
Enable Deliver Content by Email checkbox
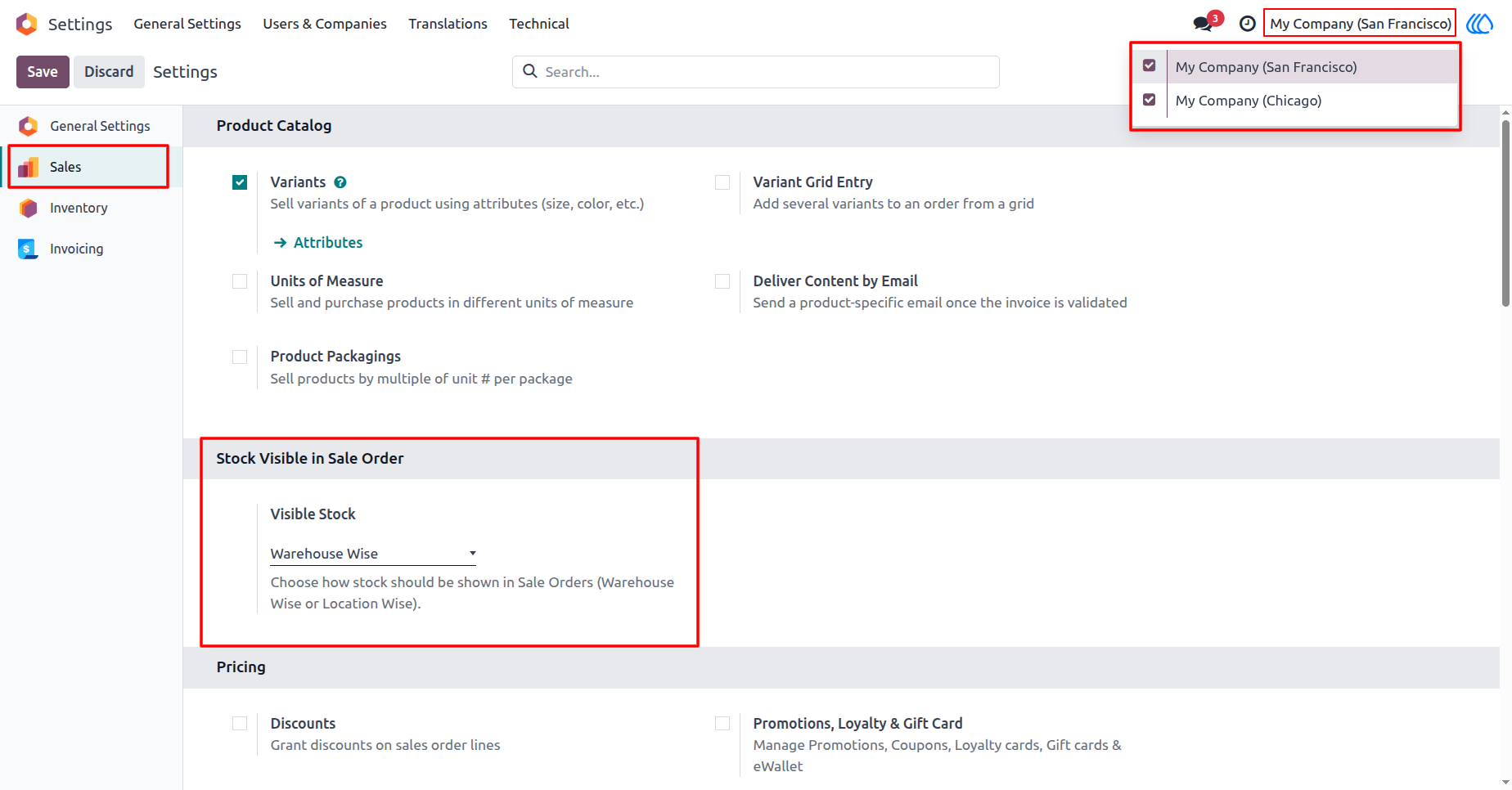click(x=722, y=281)
